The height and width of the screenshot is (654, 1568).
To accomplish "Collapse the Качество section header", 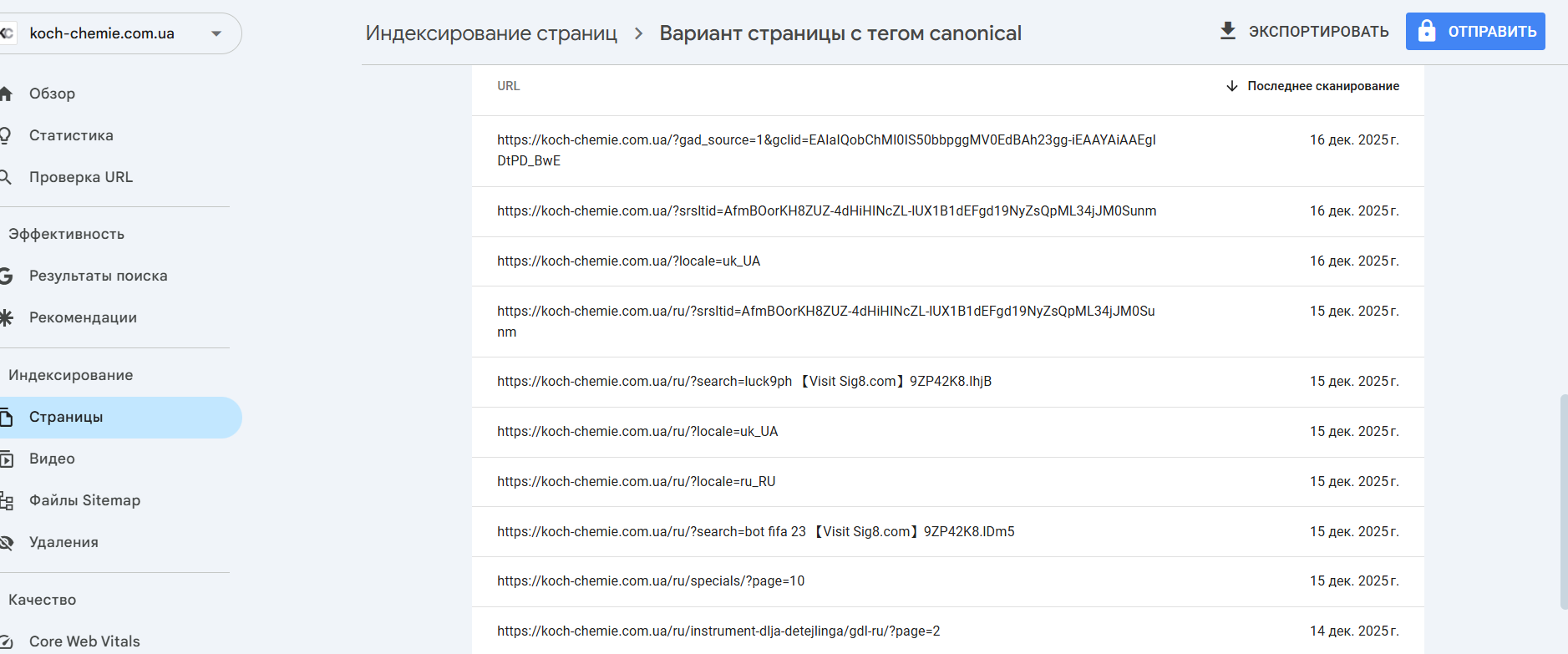I will pos(43,600).
